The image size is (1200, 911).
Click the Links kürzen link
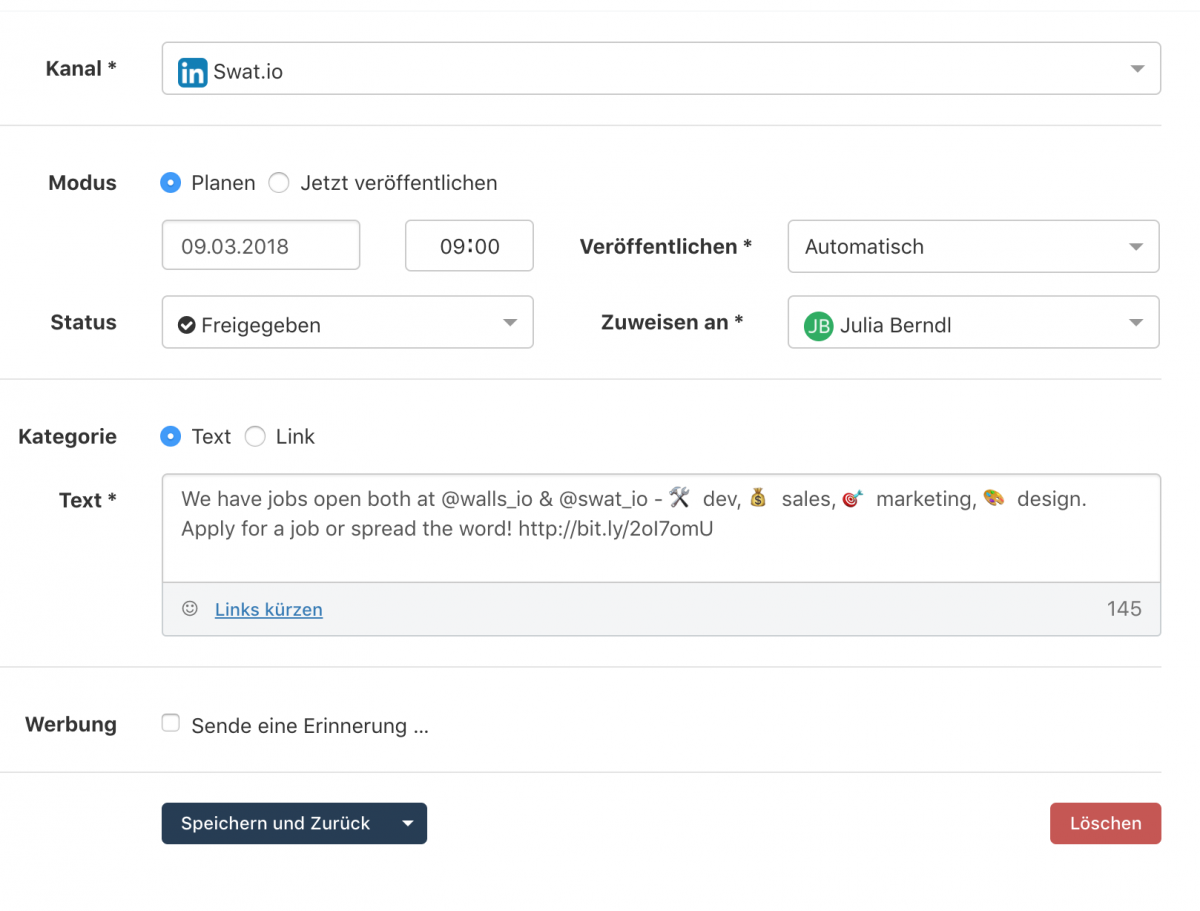point(269,609)
